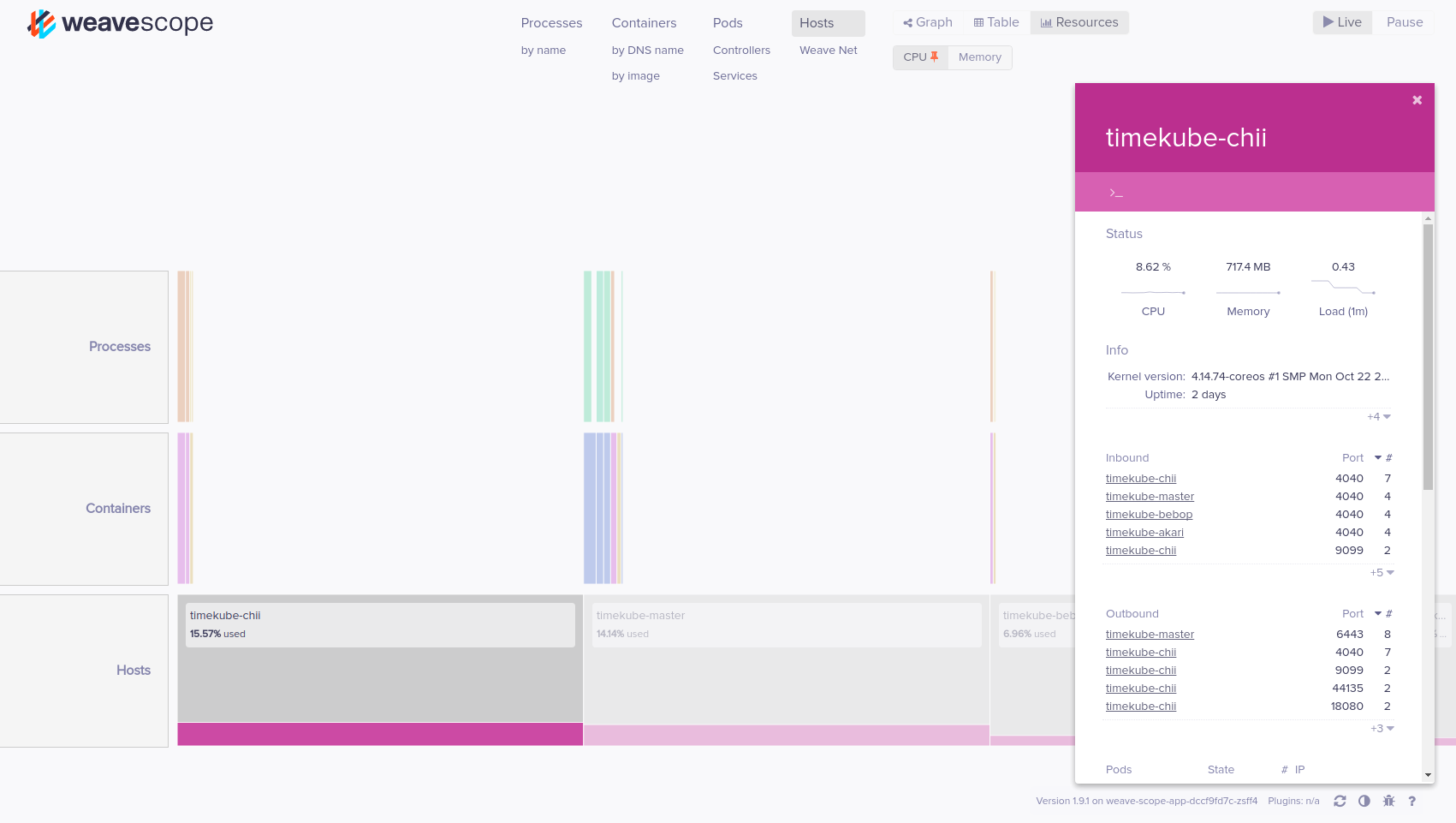1456x823 pixels.
Task: Switch to Table view
Action: (995, 22)
